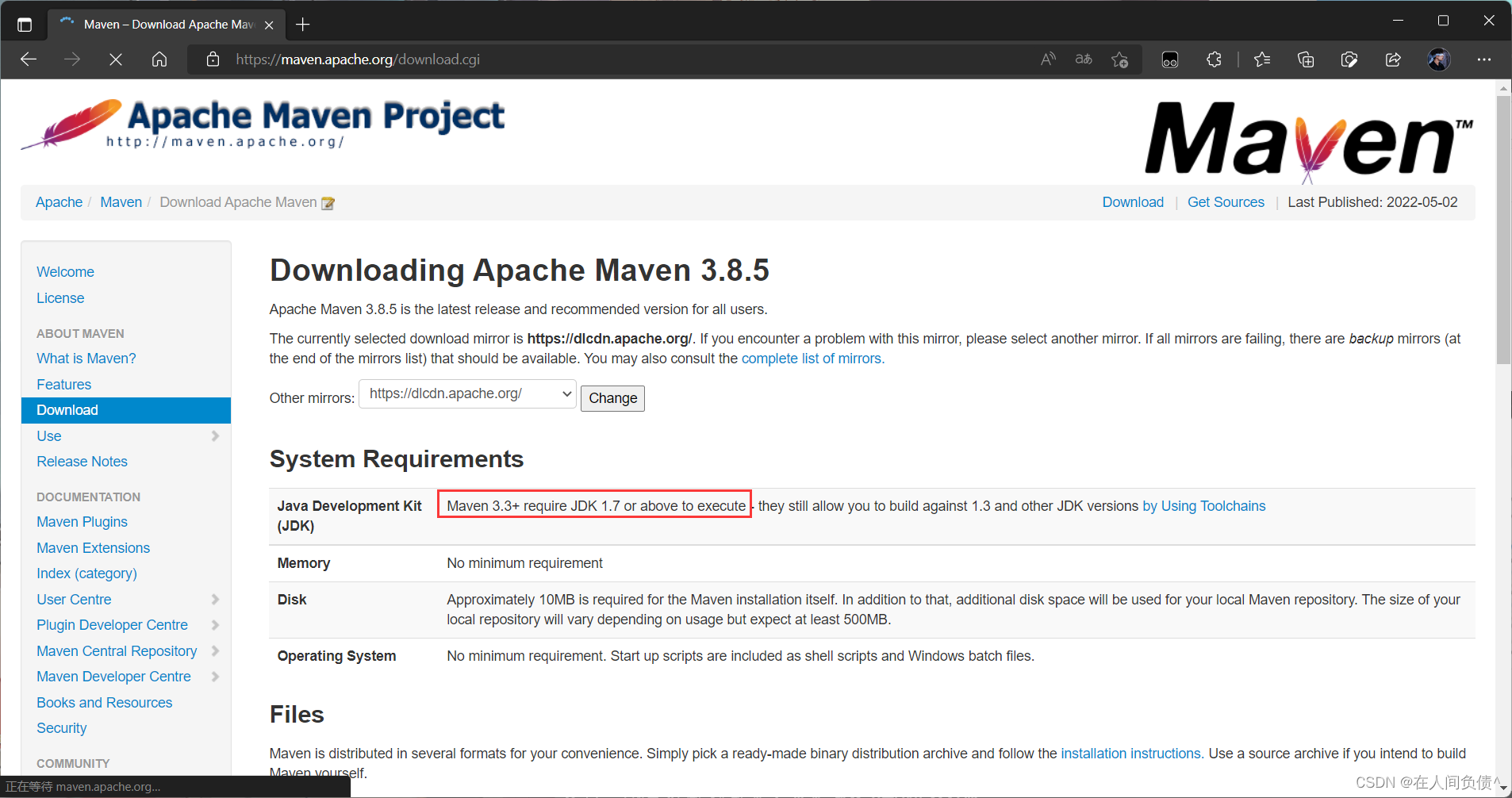Expand Plugin Developer Centre submenu arrow
1512x798 pixels.
point(215,625)
